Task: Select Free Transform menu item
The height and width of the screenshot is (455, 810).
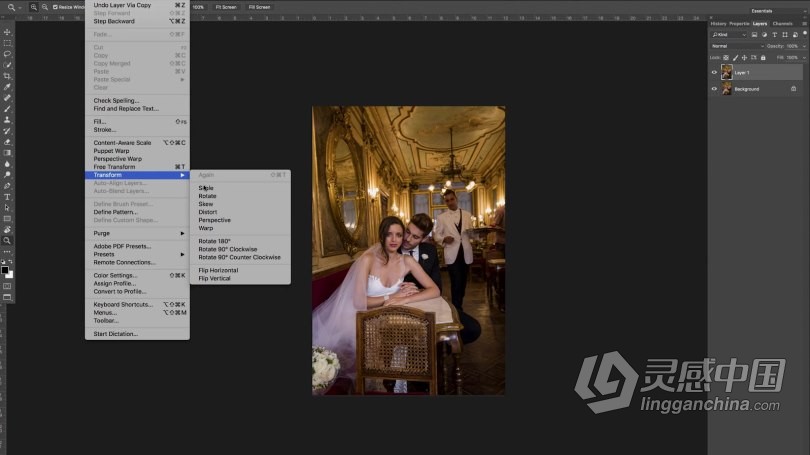Action: (137, 167)
